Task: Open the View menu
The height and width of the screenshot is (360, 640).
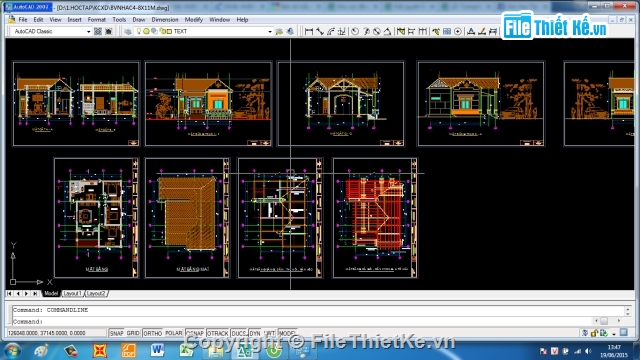Action: 55,20
